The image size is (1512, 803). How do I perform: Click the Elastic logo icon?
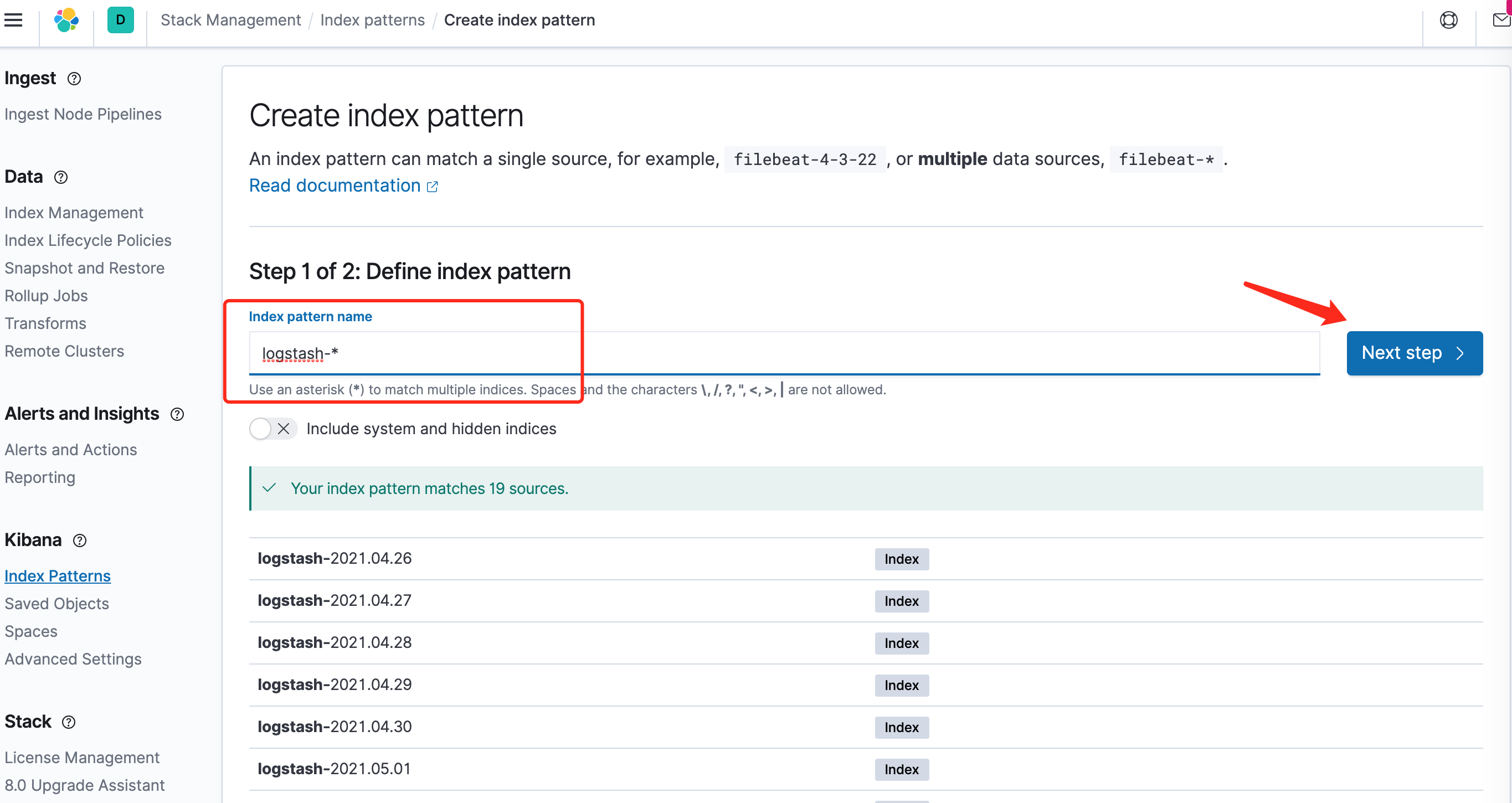(66, 20)
